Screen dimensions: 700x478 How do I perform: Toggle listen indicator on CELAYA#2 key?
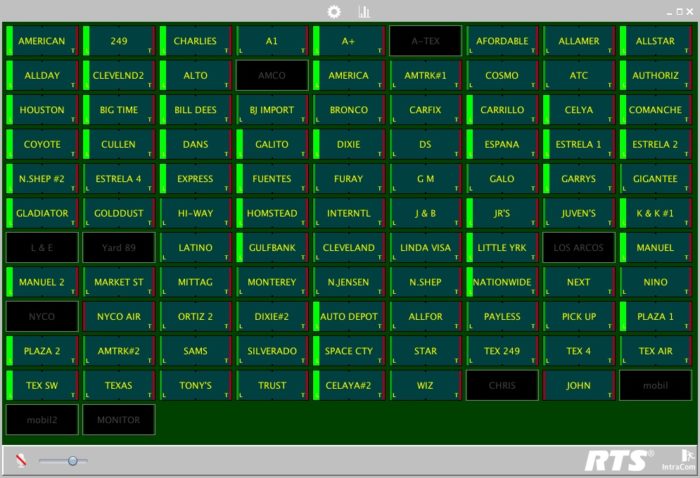(316, 385)
